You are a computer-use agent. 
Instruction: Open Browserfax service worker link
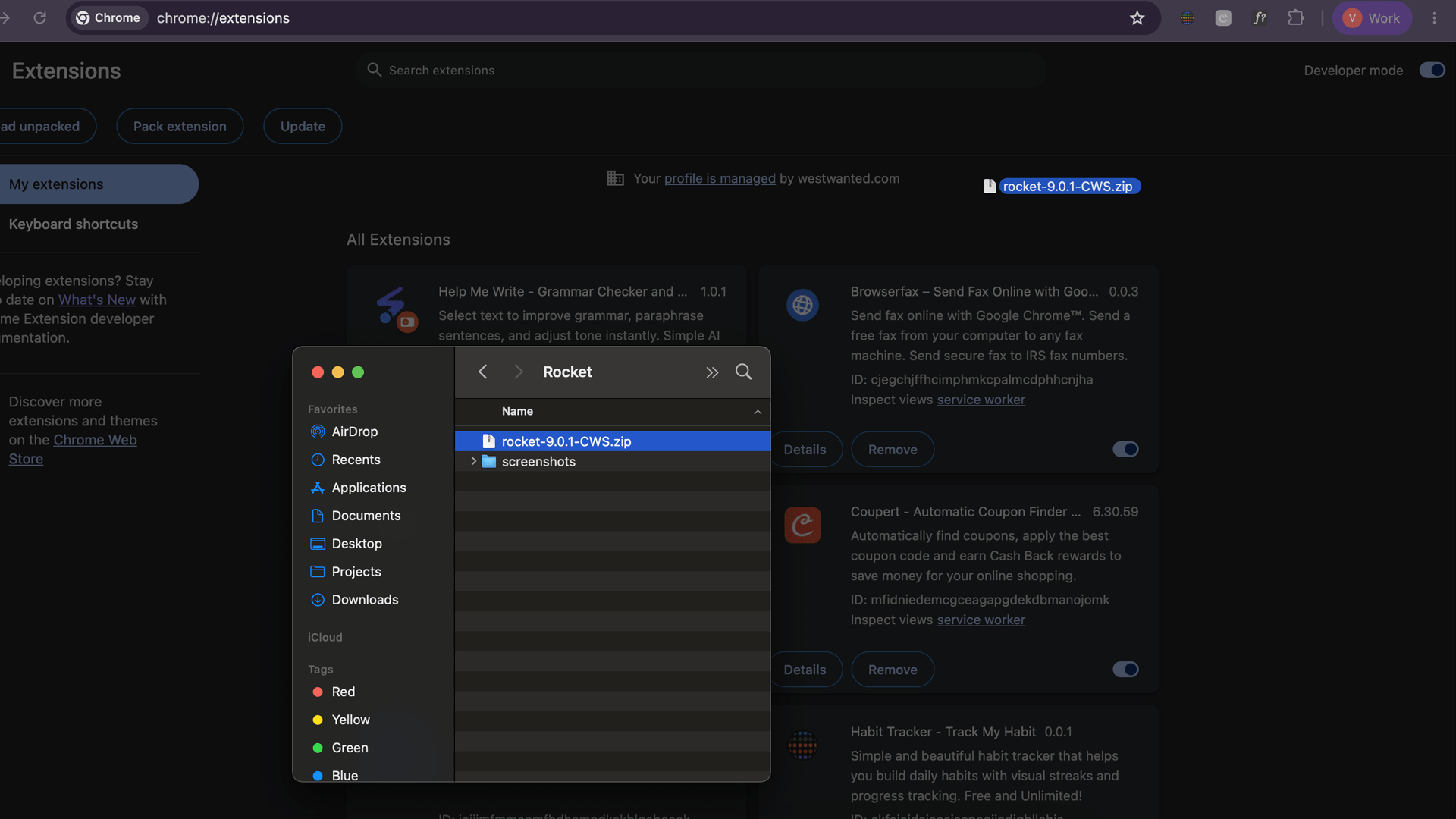981,400
